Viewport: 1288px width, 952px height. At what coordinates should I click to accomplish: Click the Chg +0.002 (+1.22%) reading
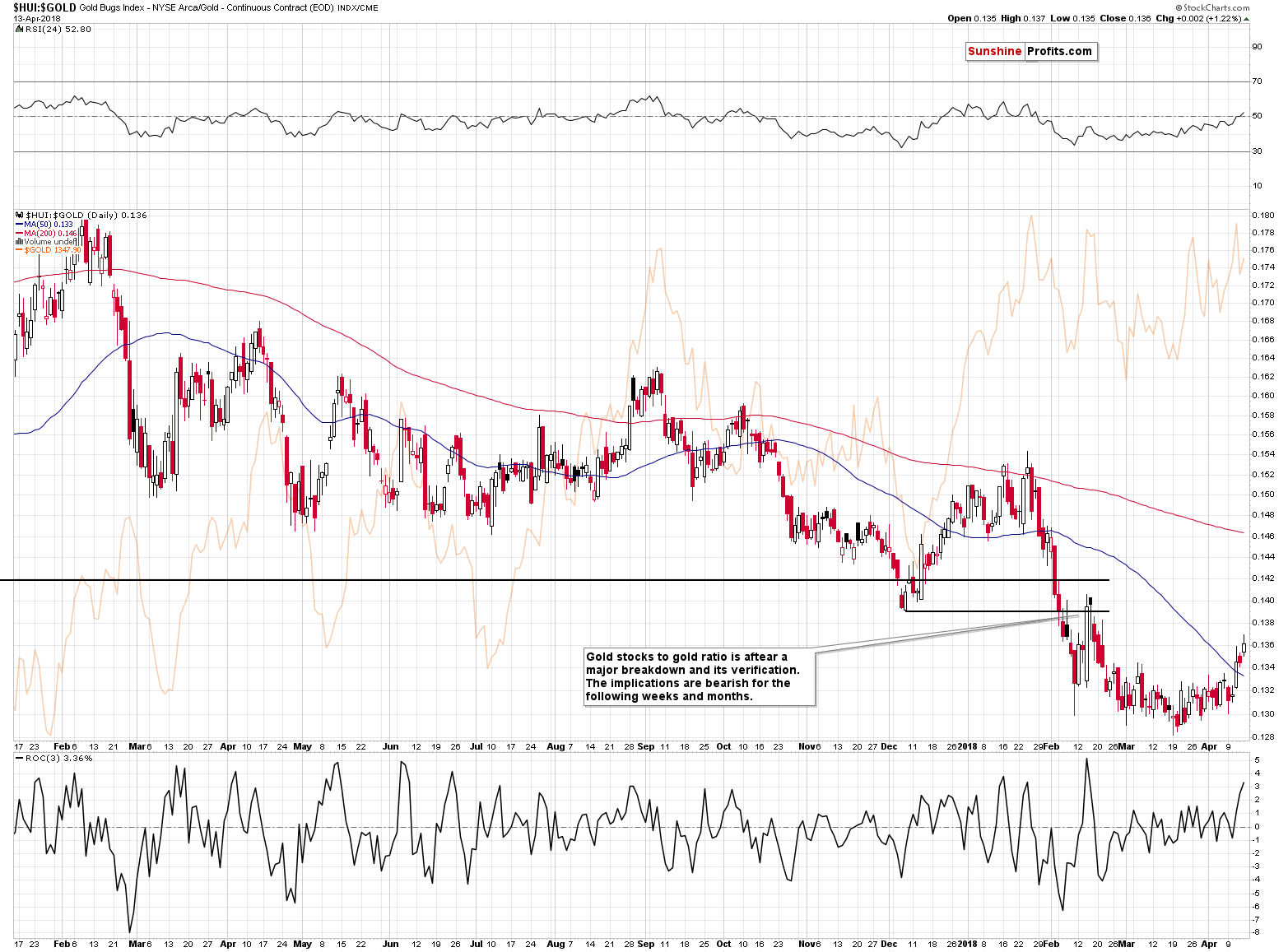coord(1198,18)
